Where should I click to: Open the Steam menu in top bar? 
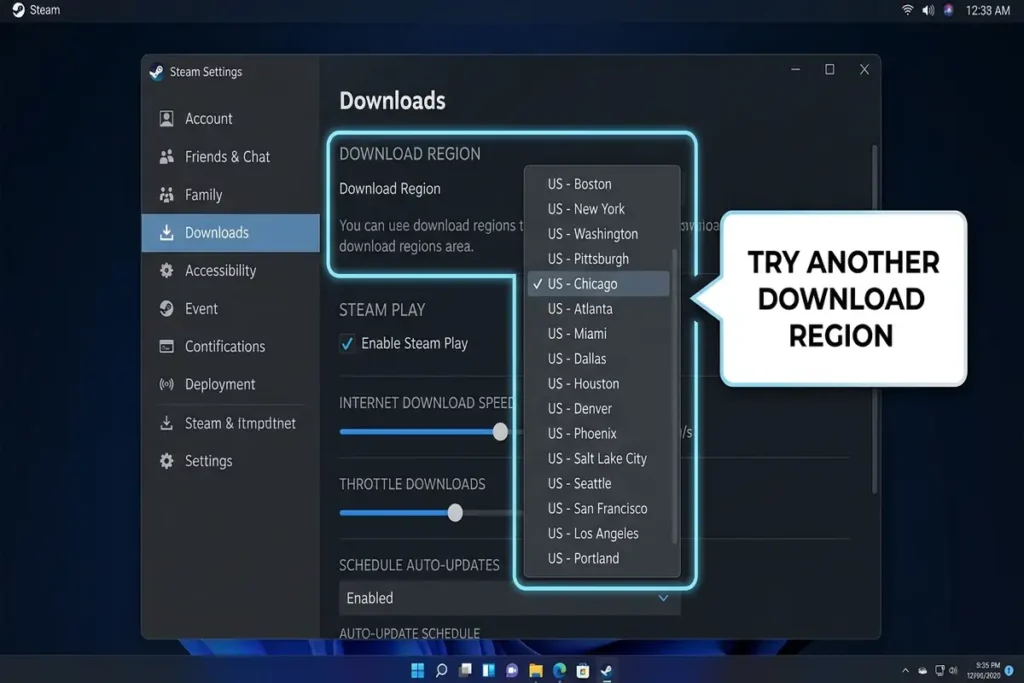click(x=37, y=10)
